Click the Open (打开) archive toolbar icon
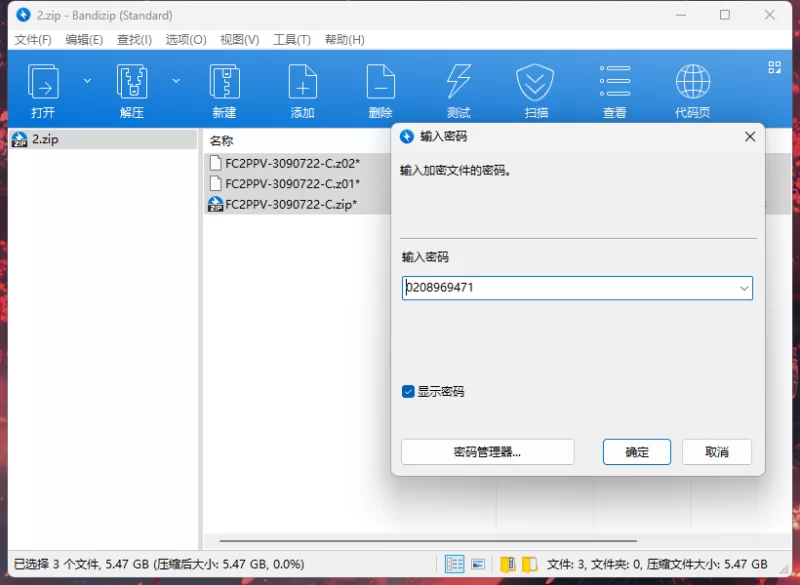Viewport: 800px width, 585px height. click(x=43, y=89)
